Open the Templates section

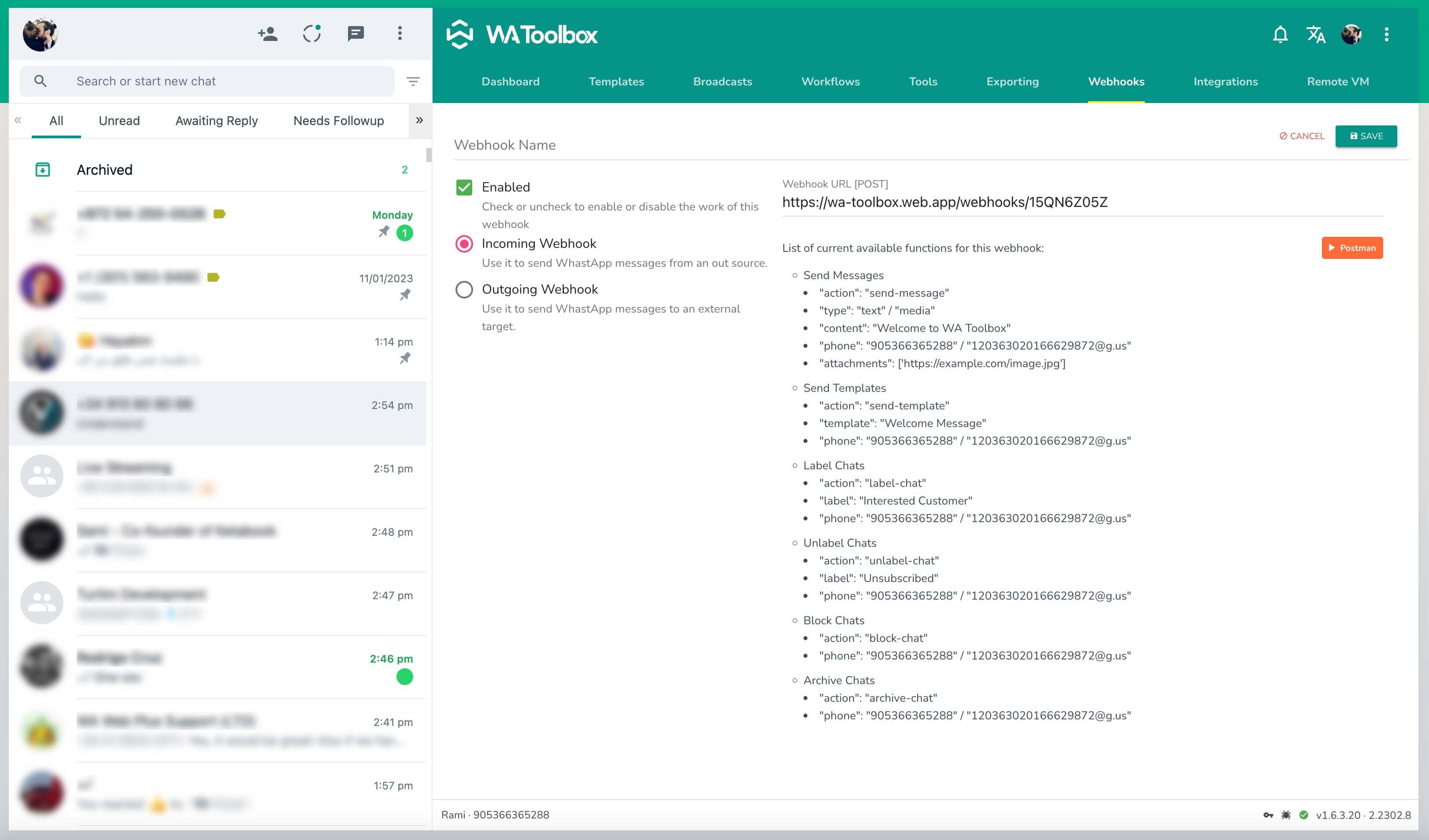pyautogui.click(x=616, y=81)
